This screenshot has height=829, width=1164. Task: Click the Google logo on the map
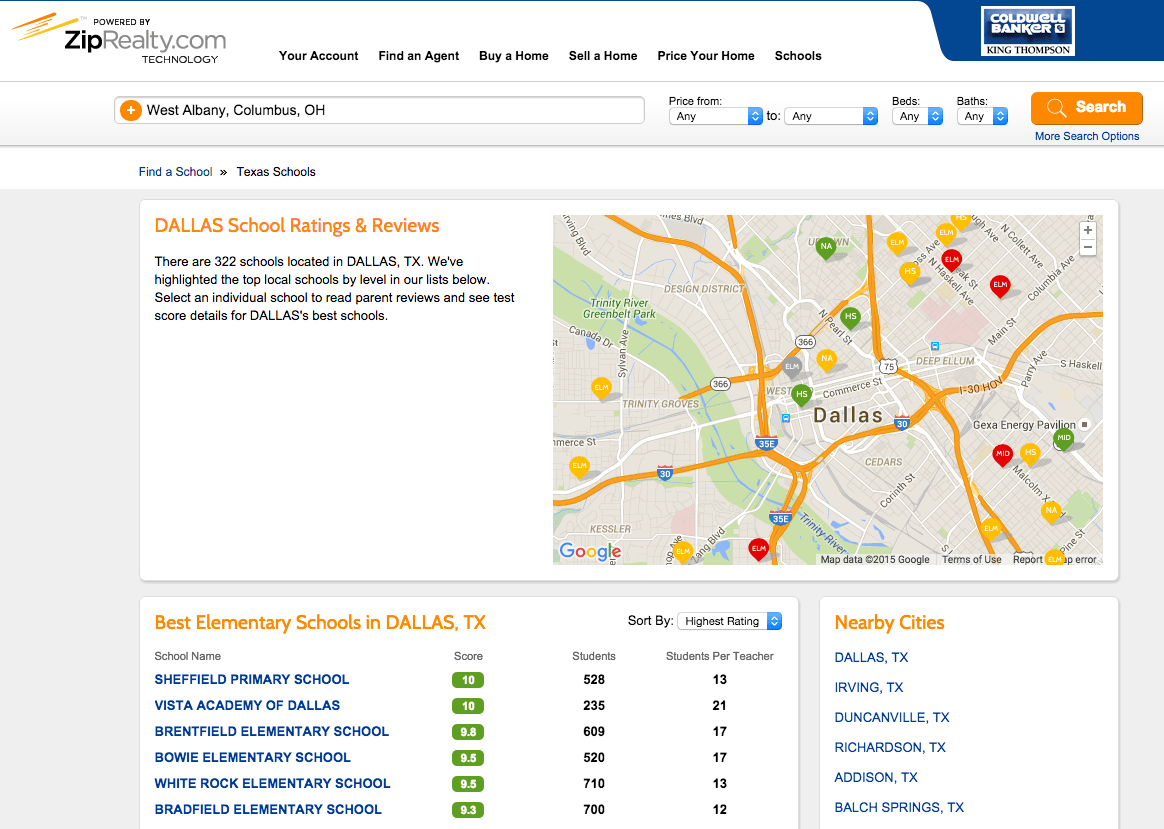(590, 551)
